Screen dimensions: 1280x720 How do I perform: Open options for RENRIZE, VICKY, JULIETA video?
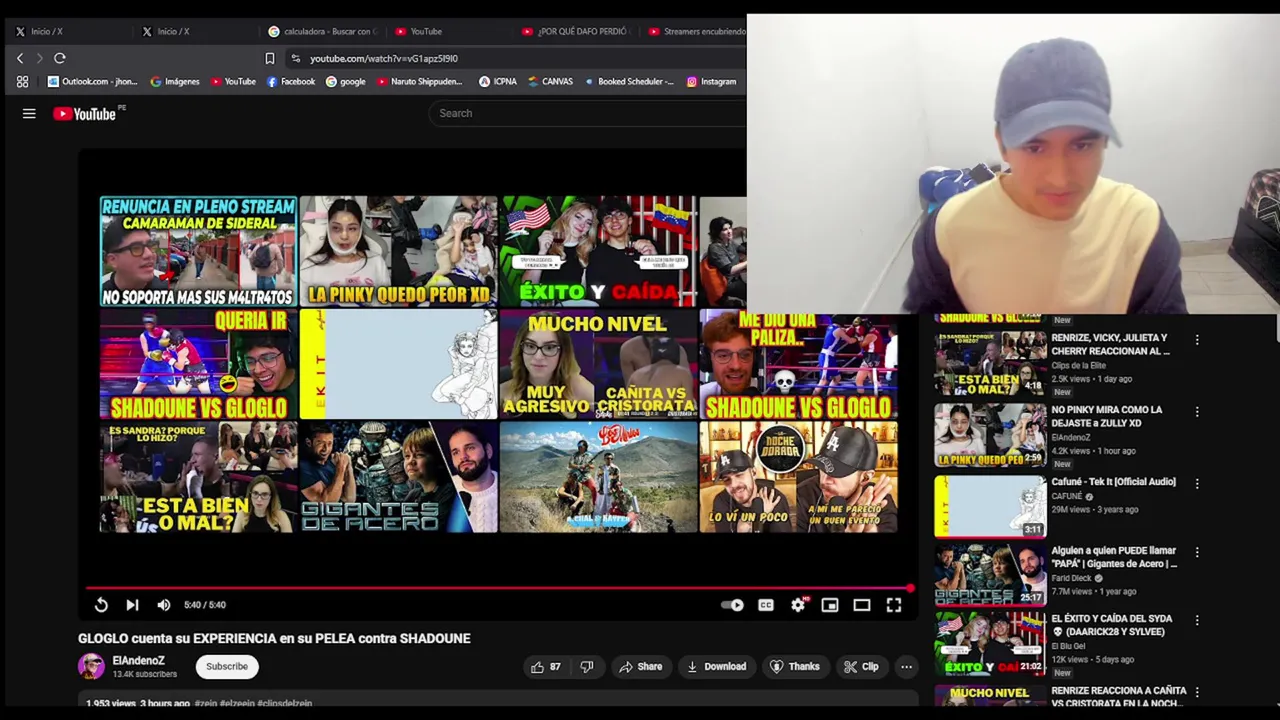(x=1197, y=340)
